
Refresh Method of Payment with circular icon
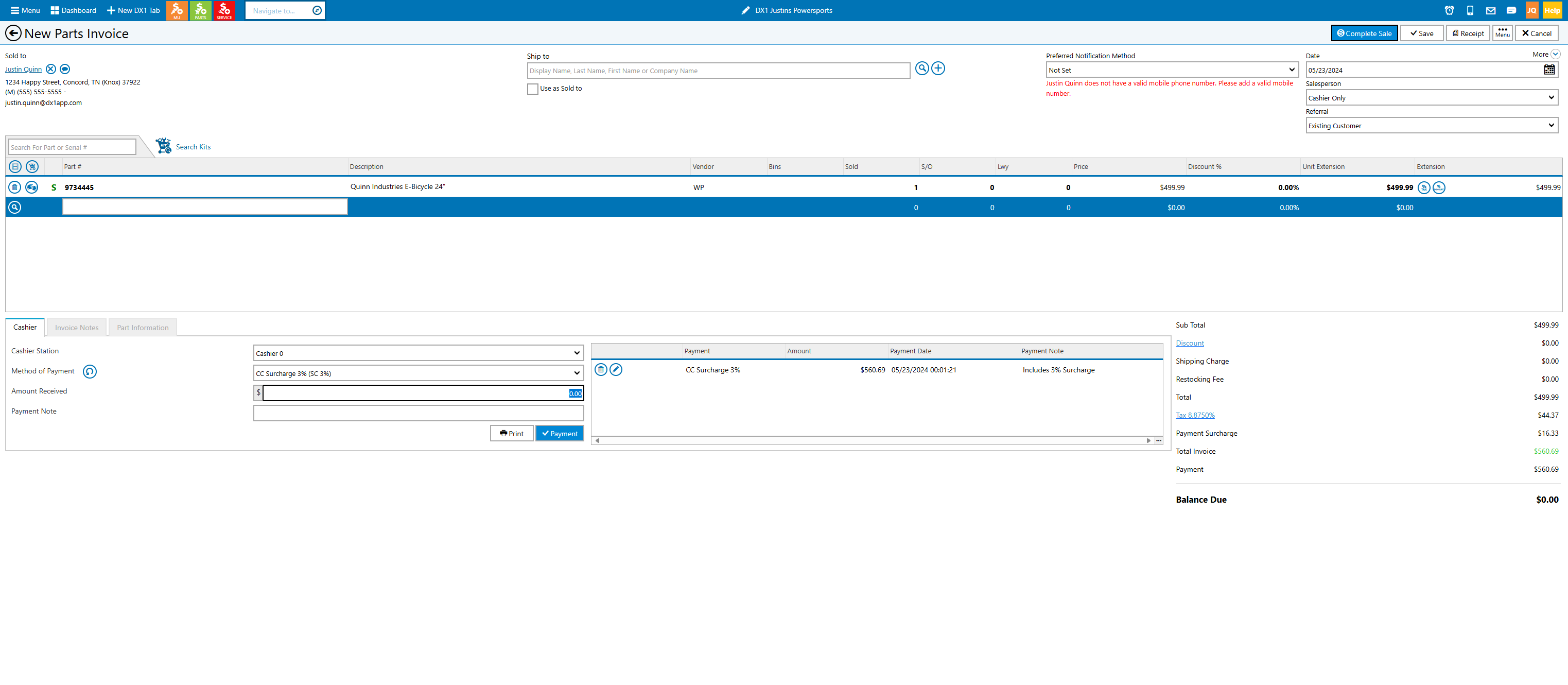90,371
